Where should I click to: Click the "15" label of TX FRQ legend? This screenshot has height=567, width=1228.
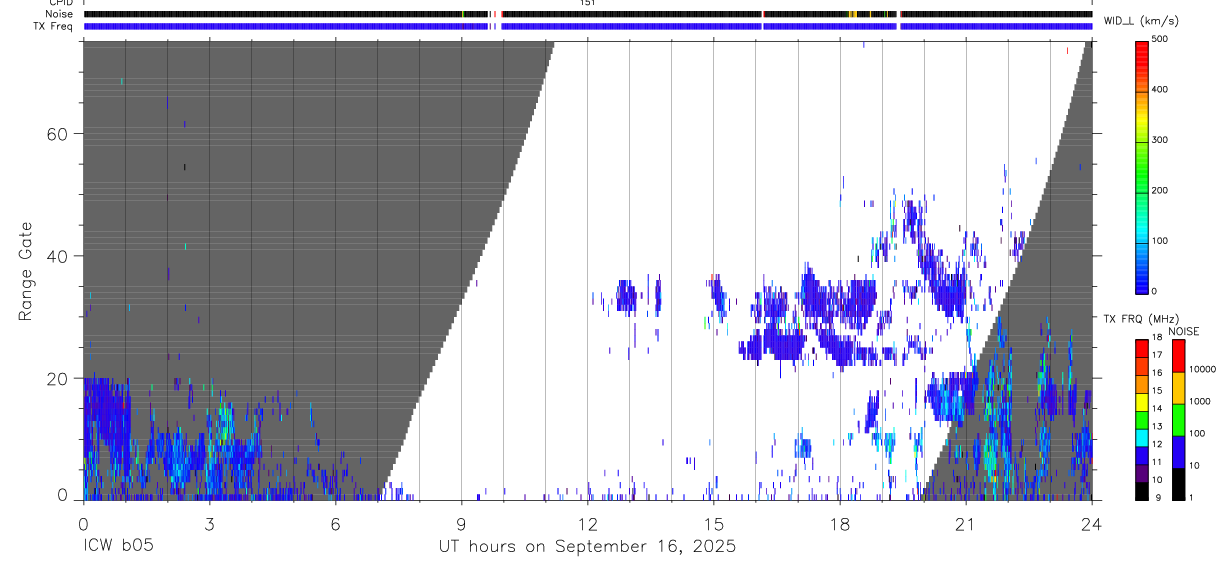point(1156,391)
